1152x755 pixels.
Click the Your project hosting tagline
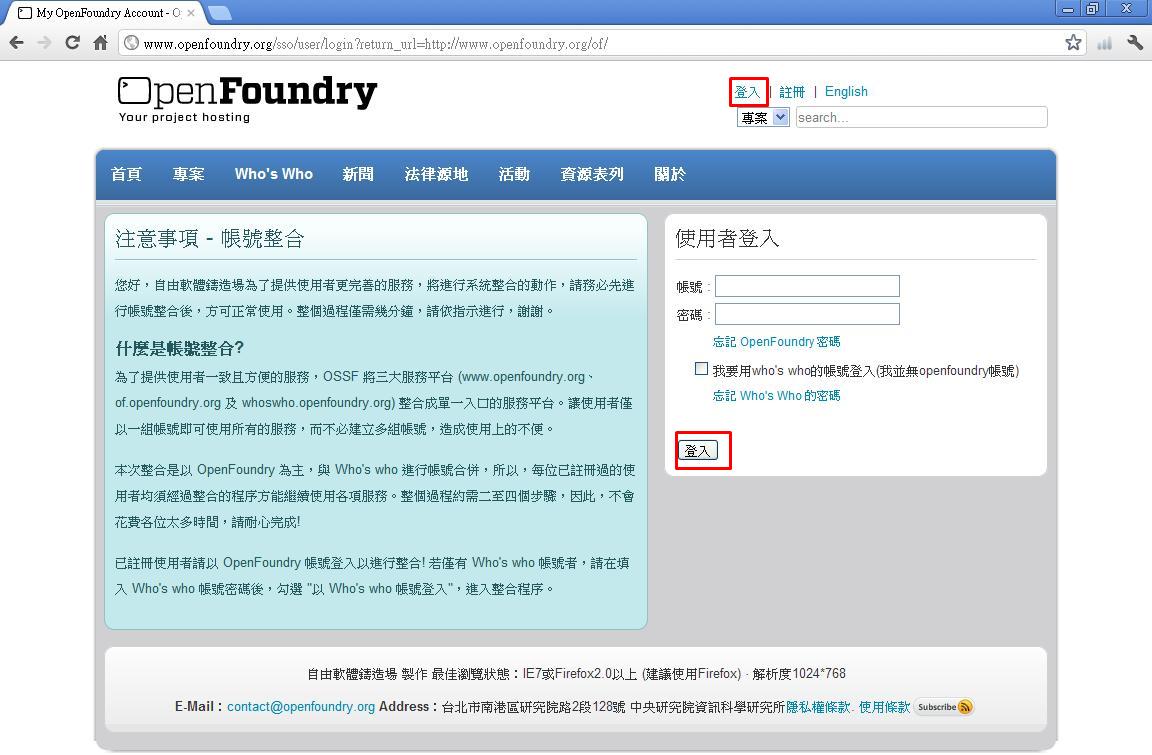(184, 118)
